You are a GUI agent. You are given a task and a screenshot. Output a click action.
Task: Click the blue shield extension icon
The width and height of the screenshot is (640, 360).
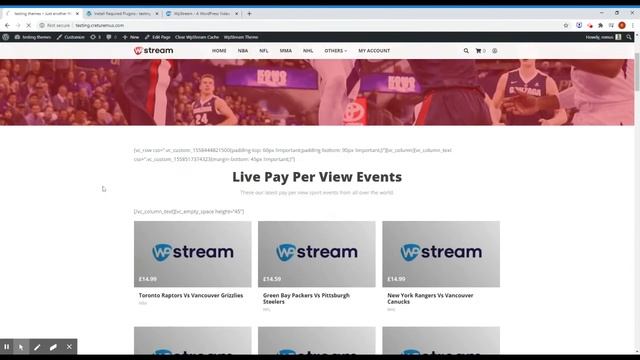pos(579,25)
